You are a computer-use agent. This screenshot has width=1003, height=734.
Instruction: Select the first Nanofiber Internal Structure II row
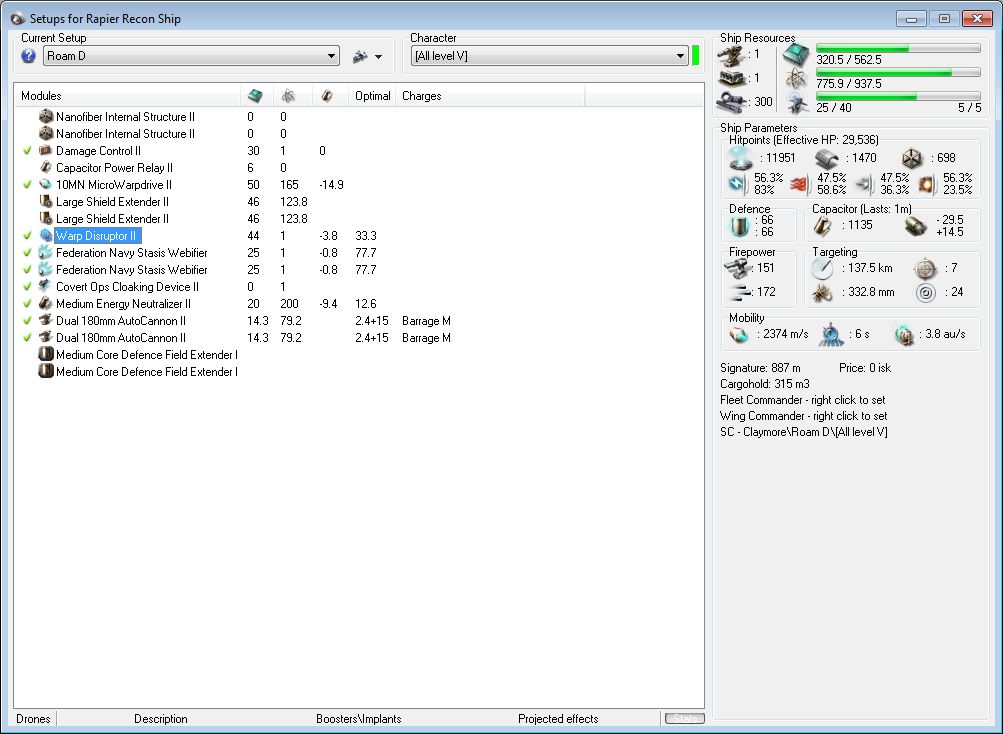coord(125,116)
